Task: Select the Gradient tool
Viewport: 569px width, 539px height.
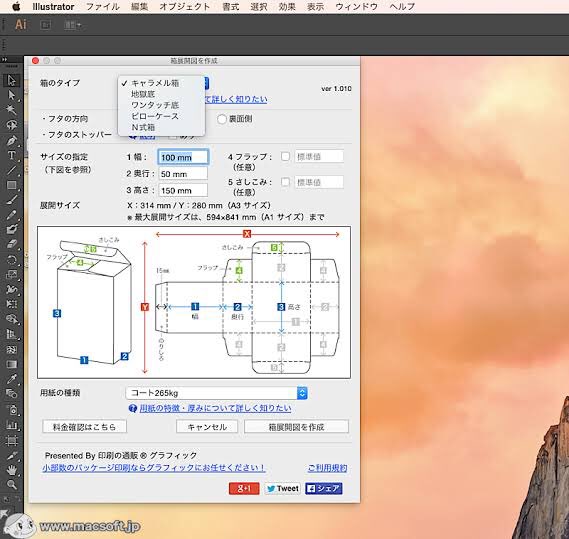Action: click(x=11, y=364)
